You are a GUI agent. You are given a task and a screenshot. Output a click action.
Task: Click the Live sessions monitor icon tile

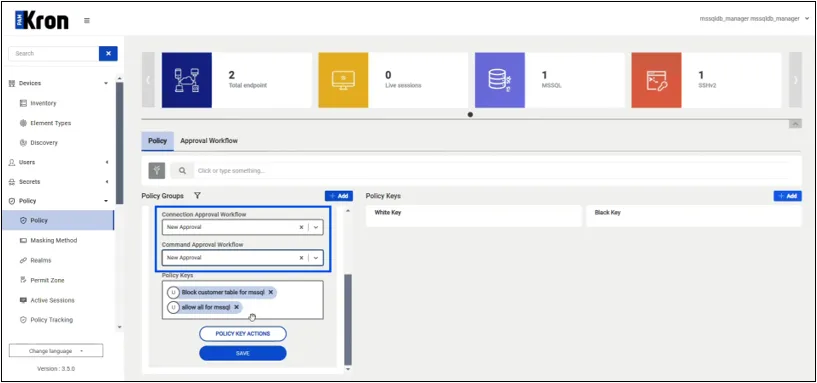[x=343, y=80]
